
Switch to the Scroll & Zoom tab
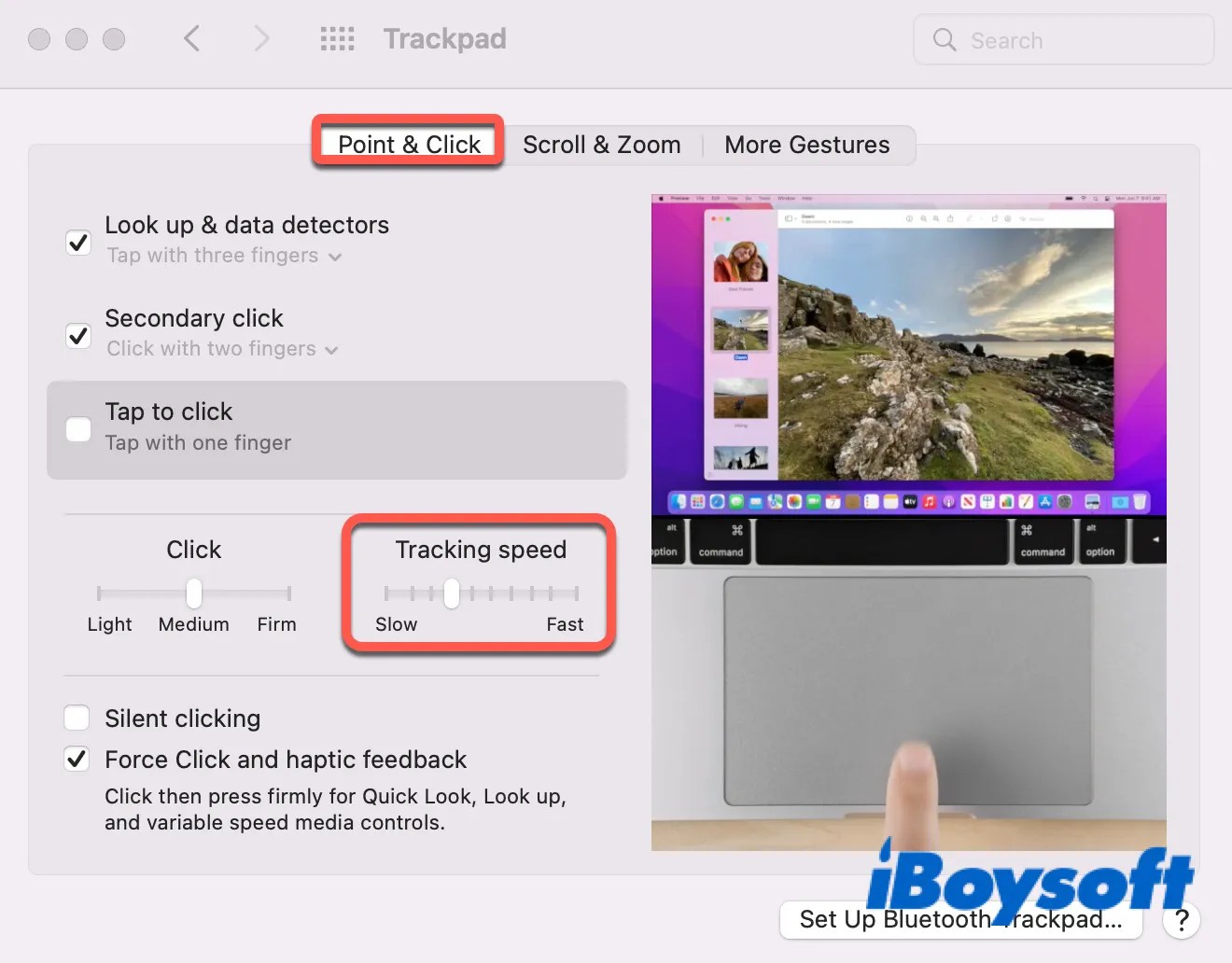point(601,145)
